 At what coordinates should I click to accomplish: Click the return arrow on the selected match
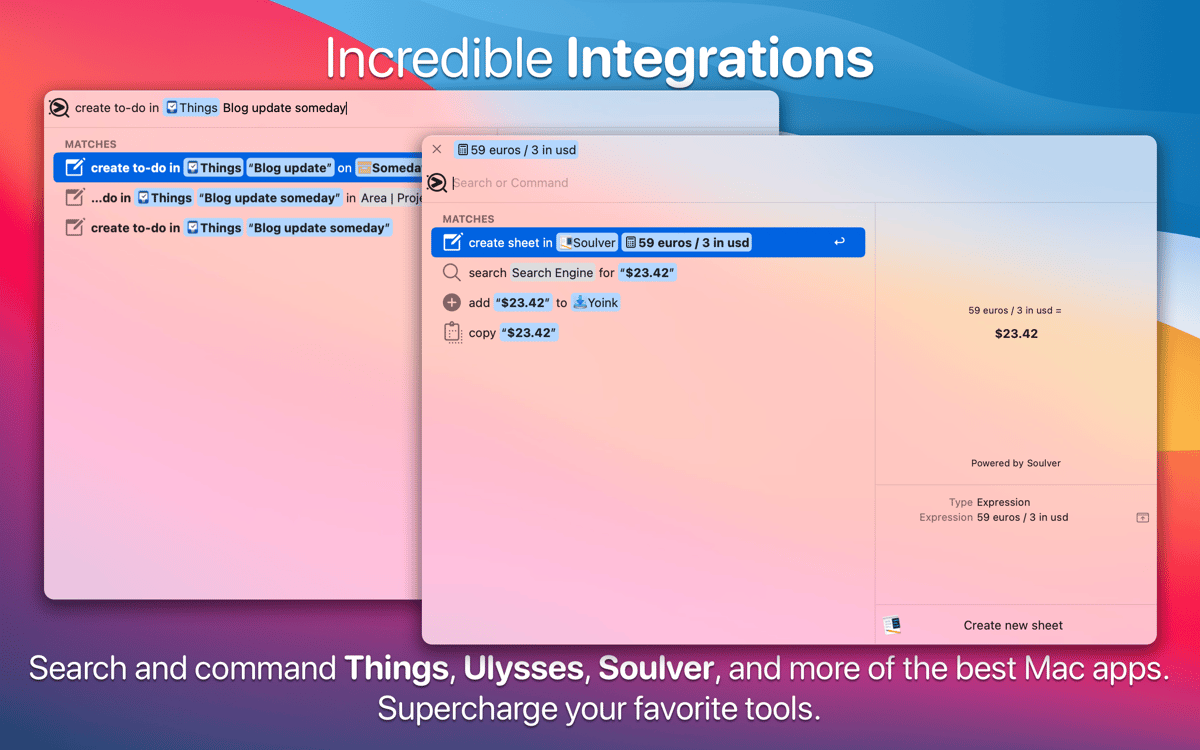coord(838,242)
